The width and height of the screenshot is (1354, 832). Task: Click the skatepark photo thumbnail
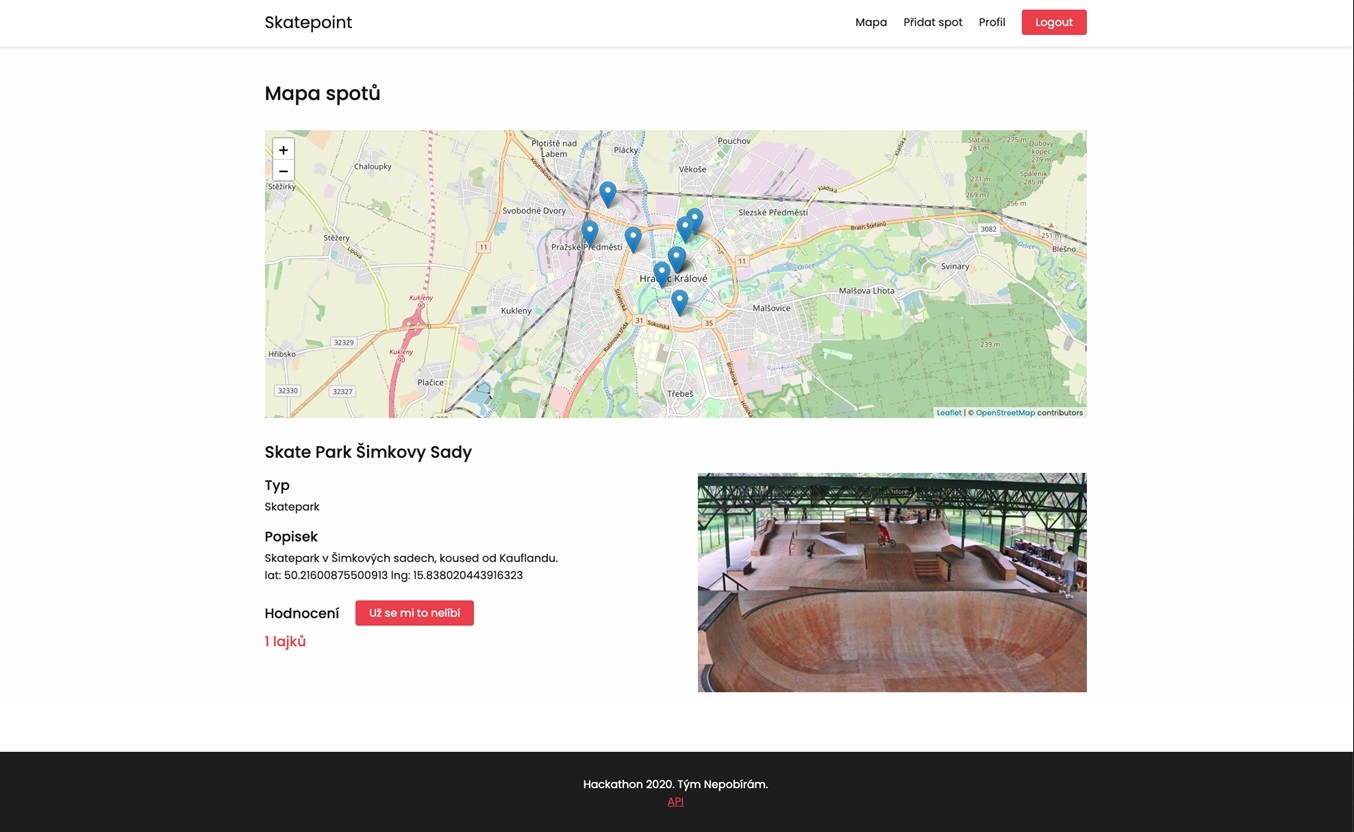point(891,582)
